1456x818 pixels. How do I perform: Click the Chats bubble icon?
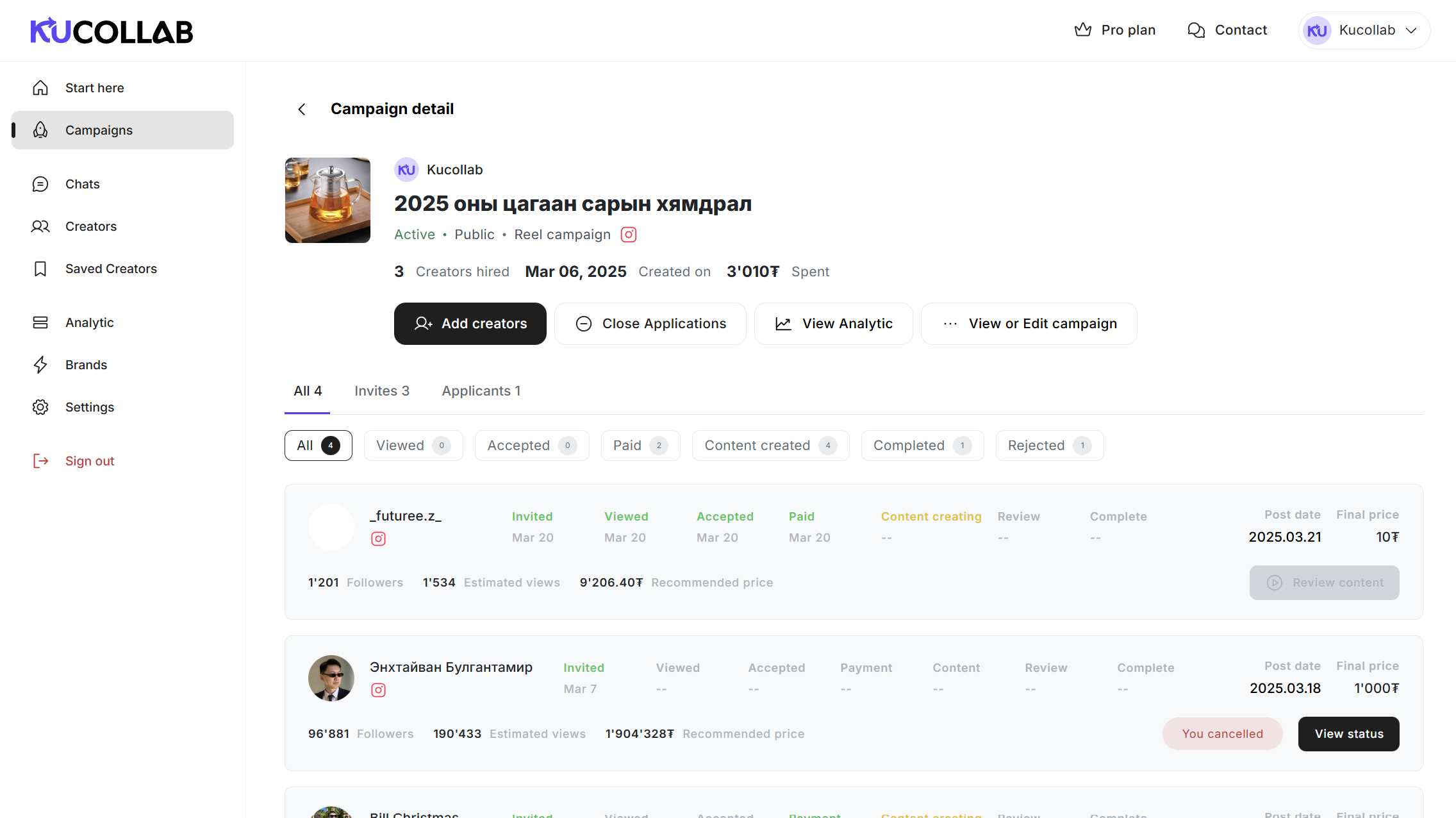pyautogui.click(x=40, y=184)
